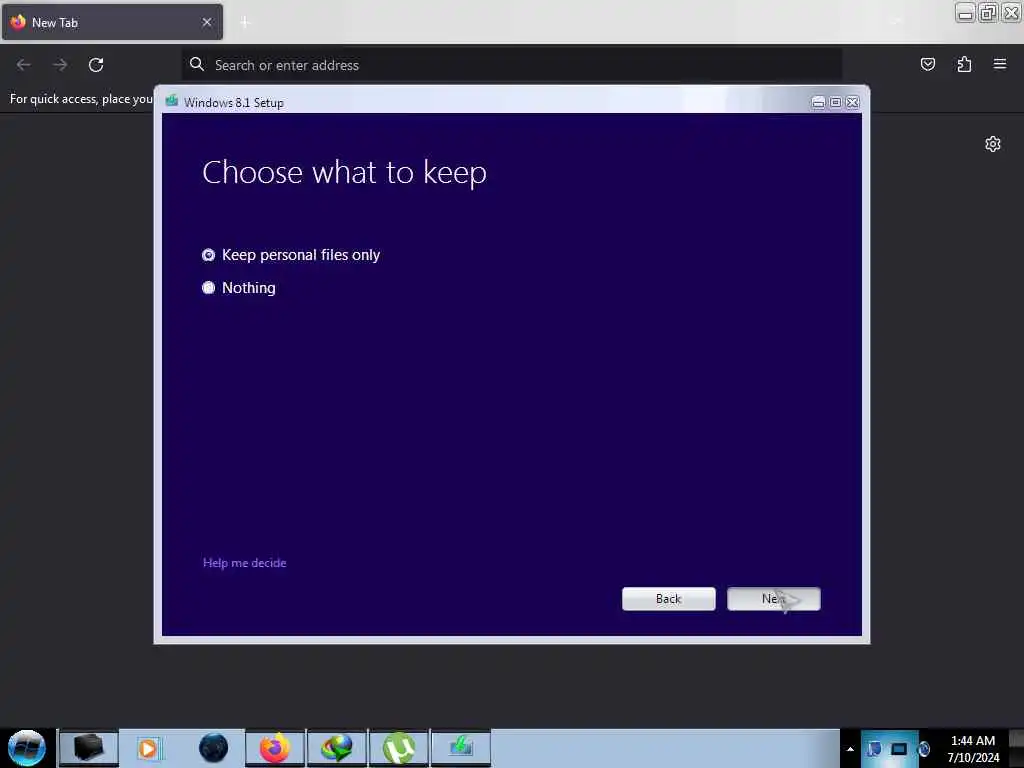
Task: Maximize the Windows 8.1 Setup dialog
Action: (835, 102)
